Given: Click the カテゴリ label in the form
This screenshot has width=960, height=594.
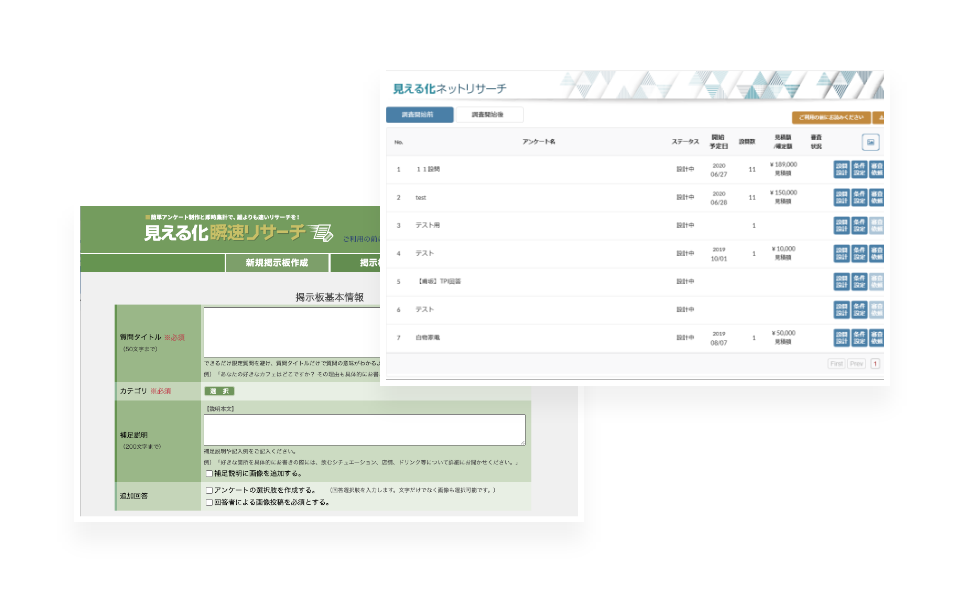Looking at the screenshot, I should point(133,391).
